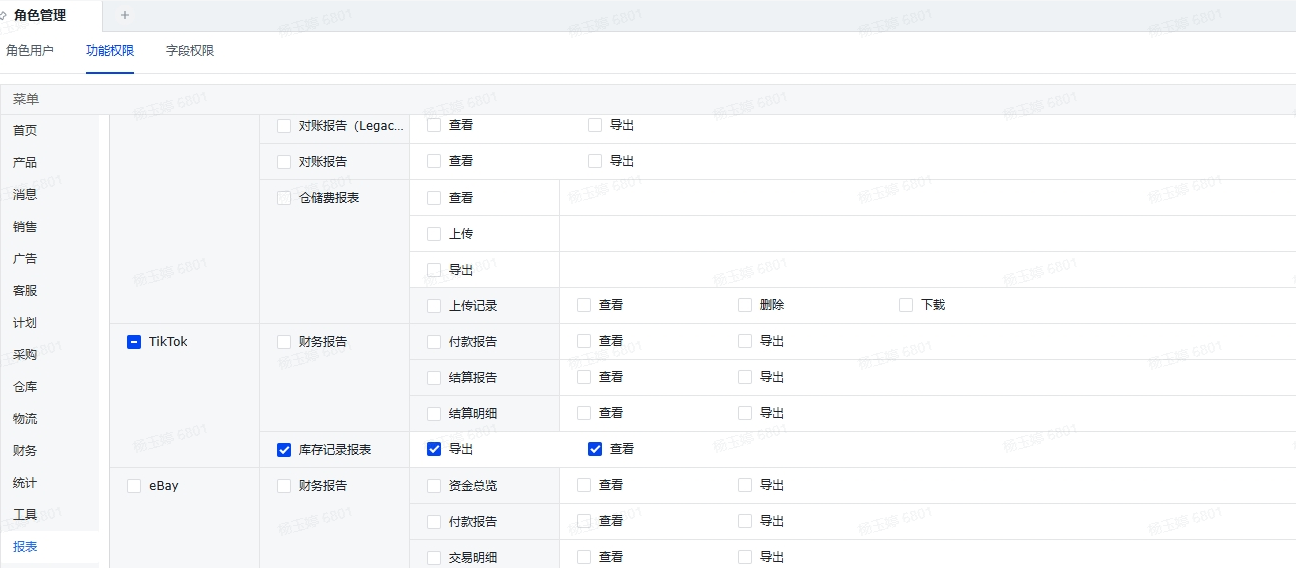Check the eBay checkbox
1296x568 pixels.
pos(134,486)
